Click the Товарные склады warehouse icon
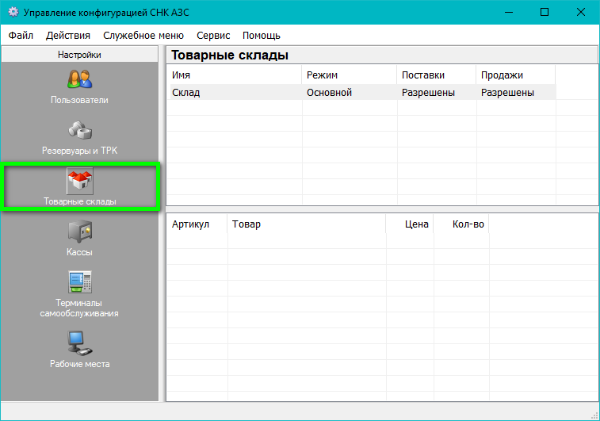The image size is (600, 421). pyautogui.click(x=79, y=181)
